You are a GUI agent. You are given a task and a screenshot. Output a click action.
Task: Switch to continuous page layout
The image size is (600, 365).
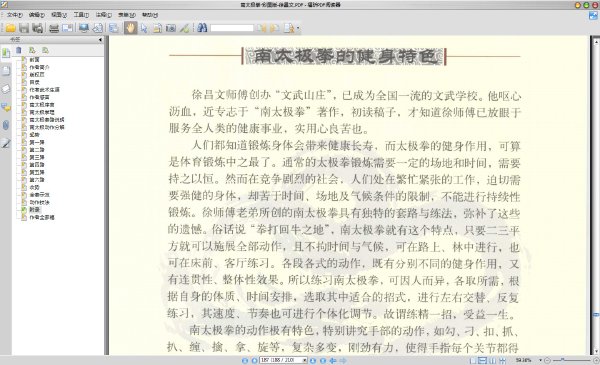(x=483, y=360)
